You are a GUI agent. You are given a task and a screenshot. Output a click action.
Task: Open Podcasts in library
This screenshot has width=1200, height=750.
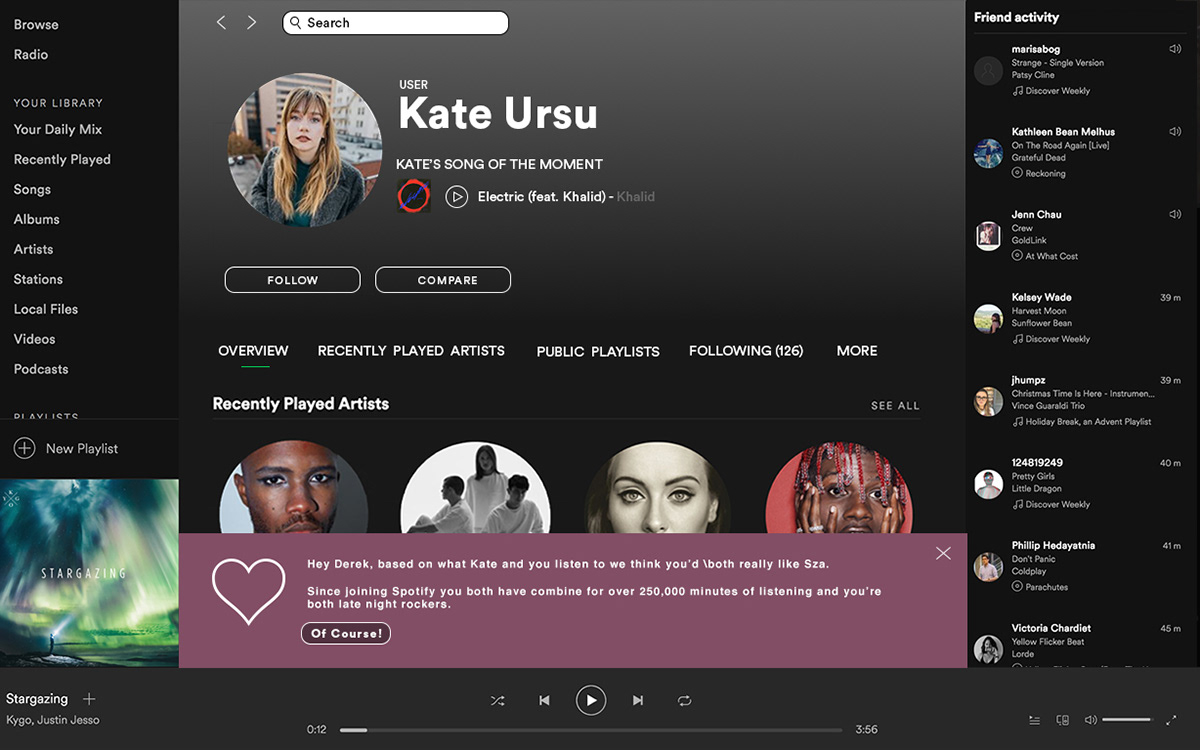(x=41, y=369)
